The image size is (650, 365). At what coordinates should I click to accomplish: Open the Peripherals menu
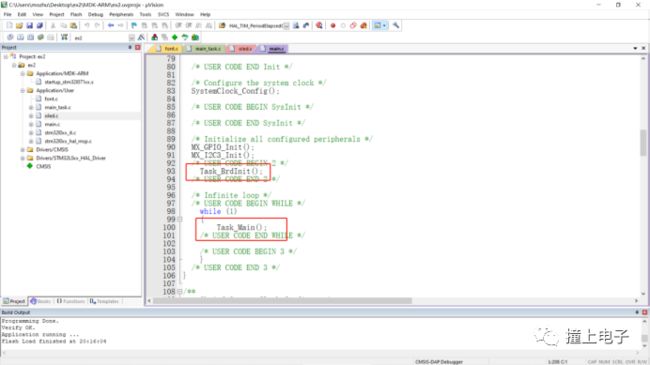[121, 15]
